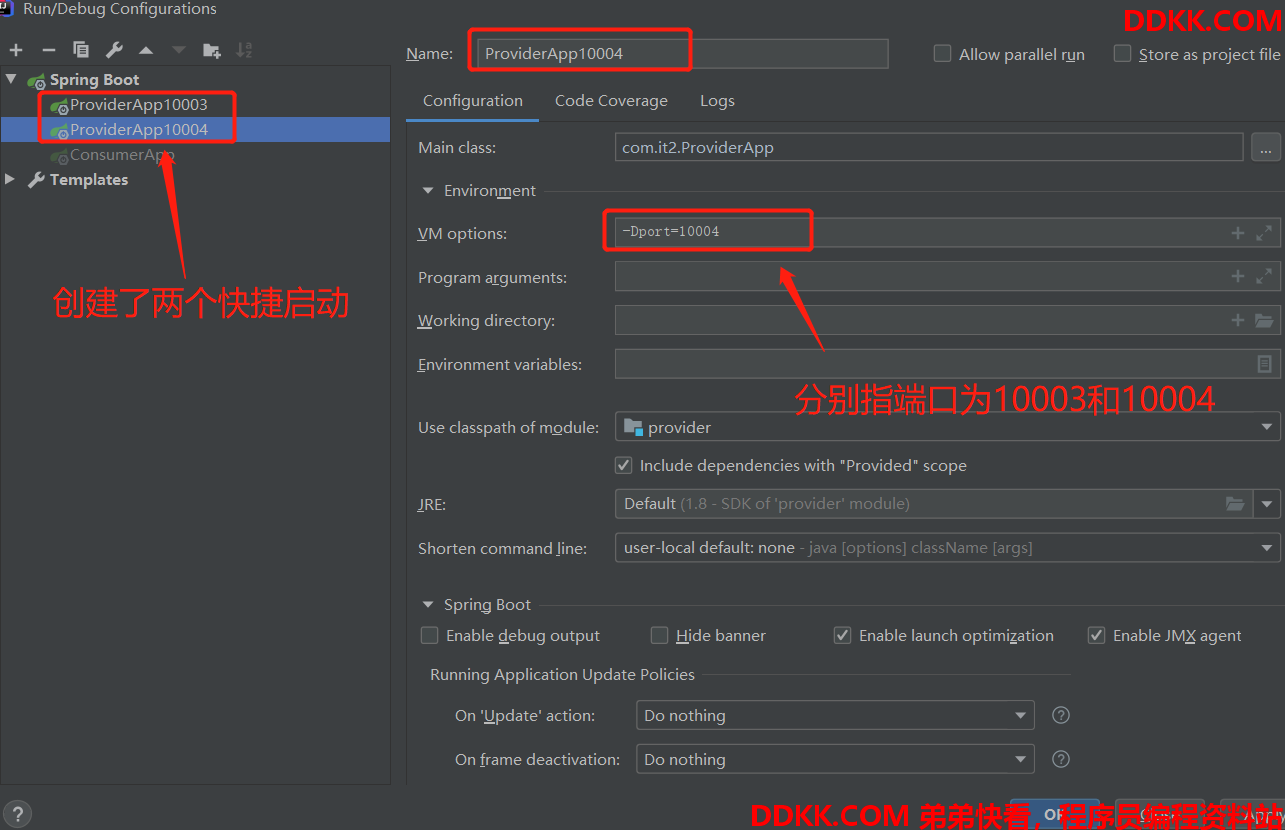Open JRE dropdown arrow
1285x830 pixels.
[x=1267, y=504]
